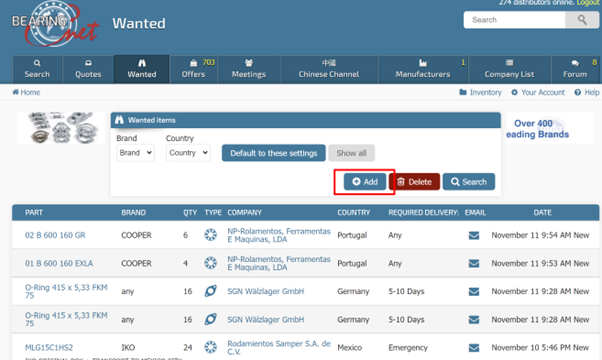Click the Show all button

[x=351, y=153]
